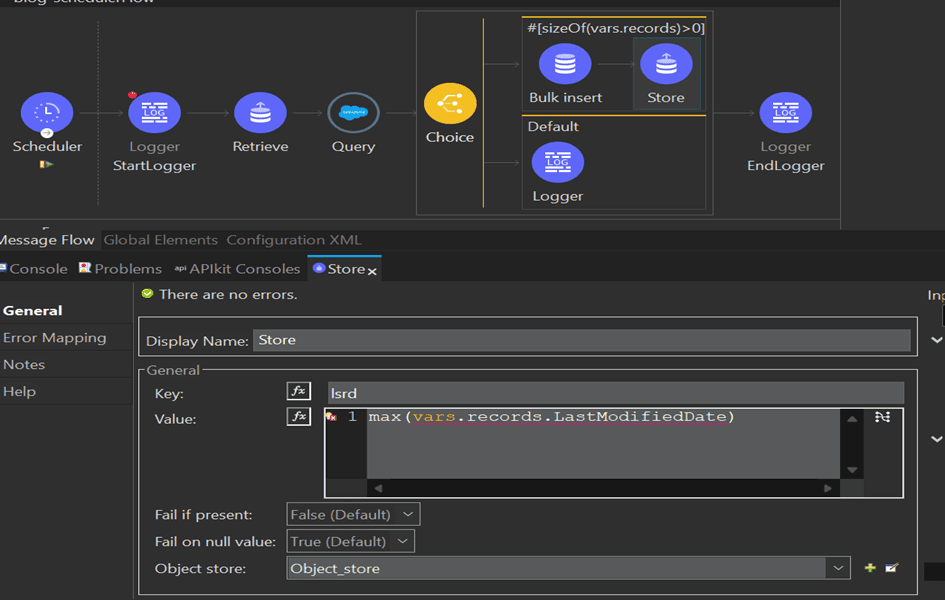Viewport: 945px width, 600px height.
Task: Select the Salesforce Query component
Action: click(352, 113)
